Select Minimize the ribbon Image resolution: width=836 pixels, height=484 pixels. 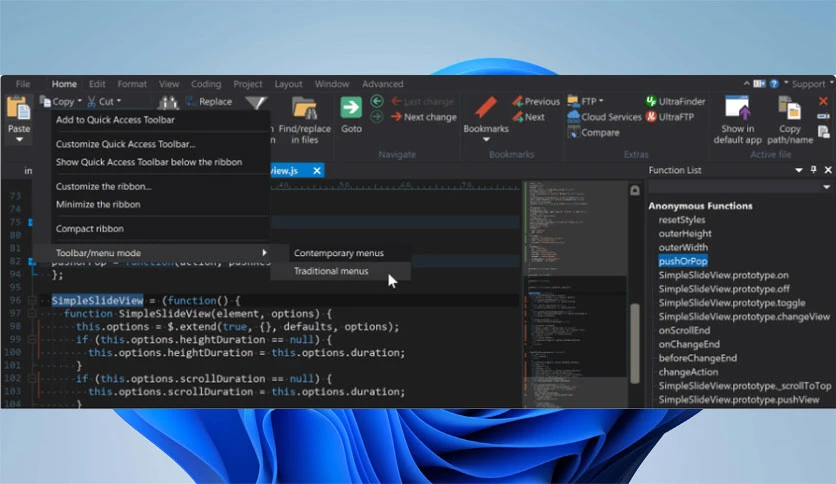point(160,205)
